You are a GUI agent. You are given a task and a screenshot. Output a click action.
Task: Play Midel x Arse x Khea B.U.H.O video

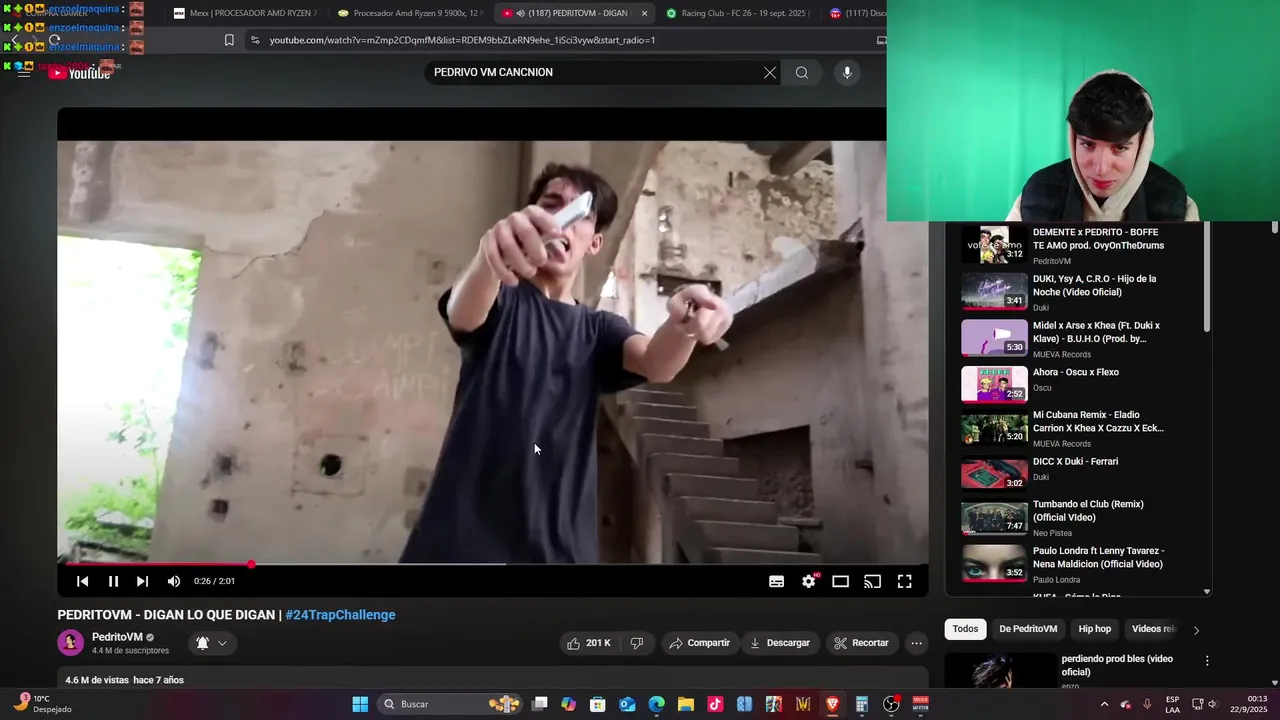click(1078, 338)
